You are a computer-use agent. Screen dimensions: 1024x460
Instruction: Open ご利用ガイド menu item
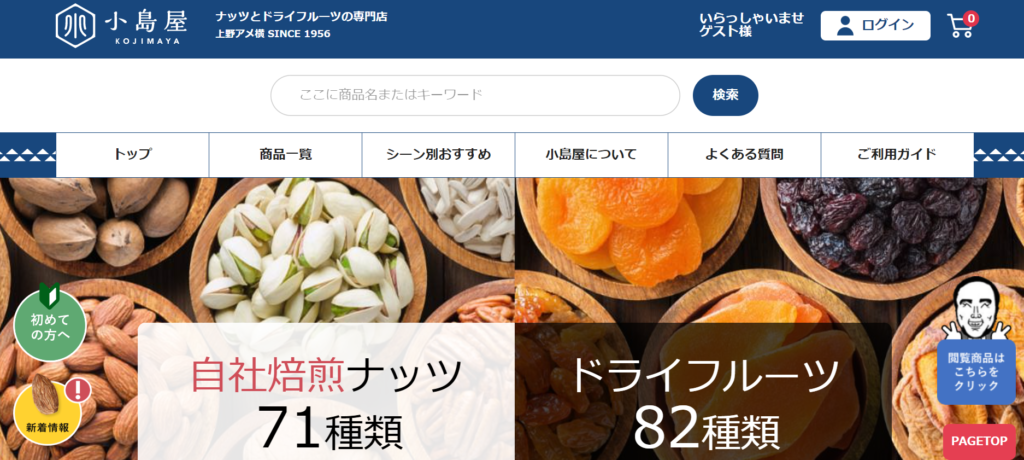[x=897, y=155]
